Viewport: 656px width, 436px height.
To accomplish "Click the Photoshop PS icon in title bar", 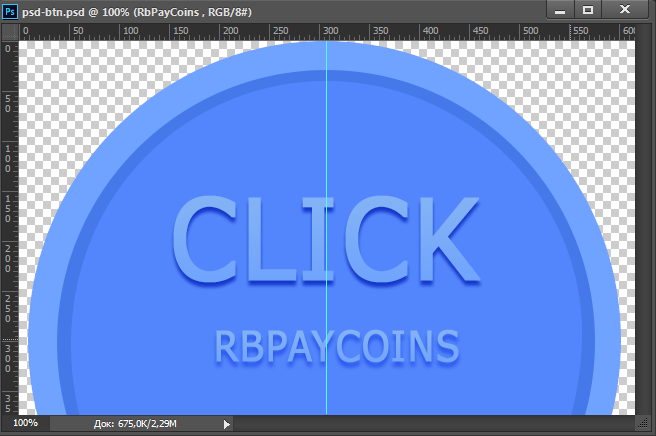I will (x=10, y=10).
